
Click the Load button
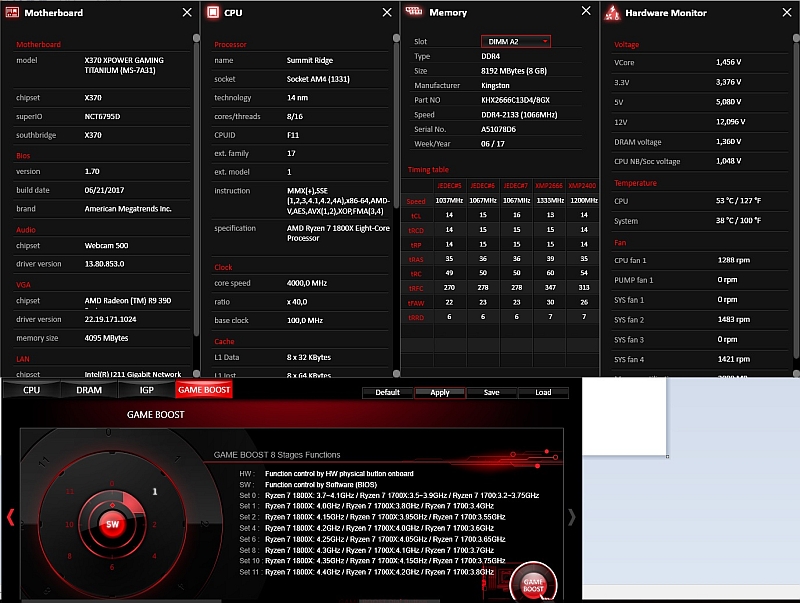(543, 392)
